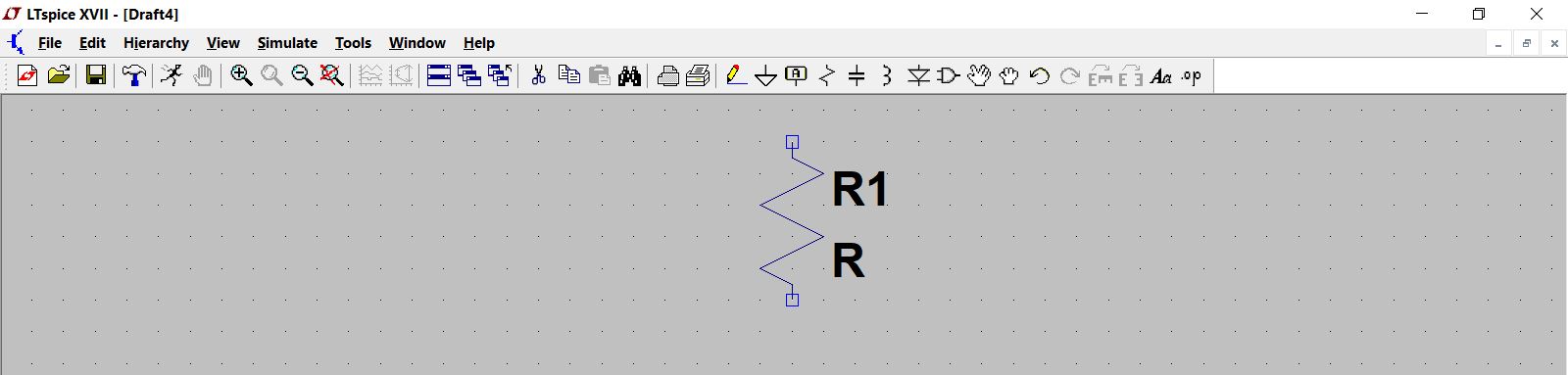The height and width of the screenshot is (375, 1568).
Task: Open Control Panel via the hammer icon
Action: coord(133,75)
